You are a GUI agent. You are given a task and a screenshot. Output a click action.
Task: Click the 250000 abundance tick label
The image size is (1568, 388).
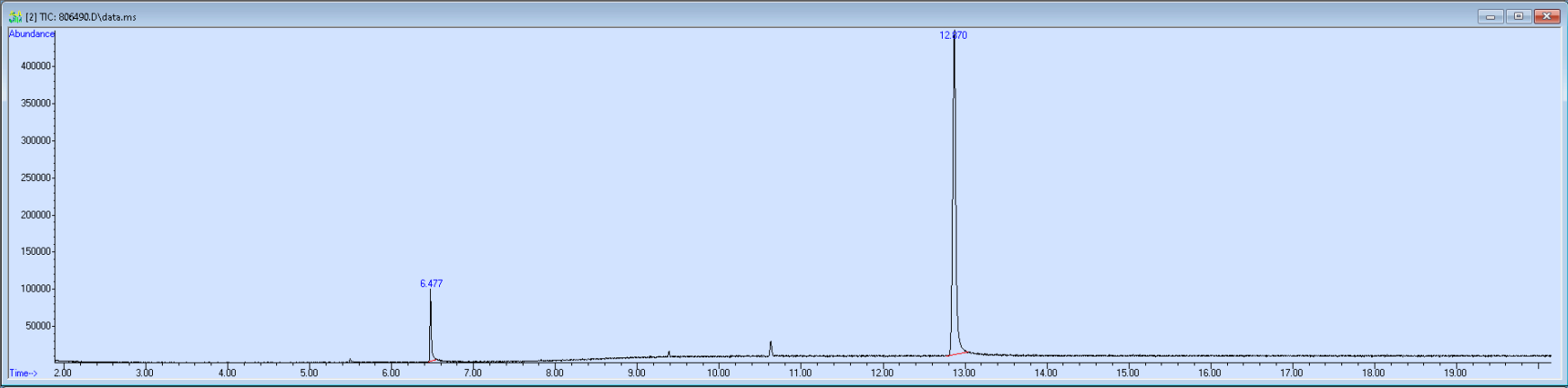click(35, 178)
